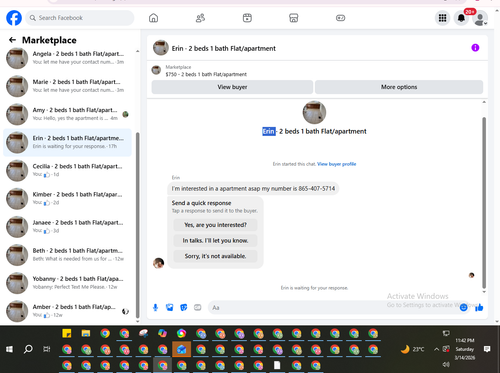This screenshot has height=373, width=500.
Task: Open the Marketplace storefront icon
Action: pyautogui.click(x=293, y=18)
